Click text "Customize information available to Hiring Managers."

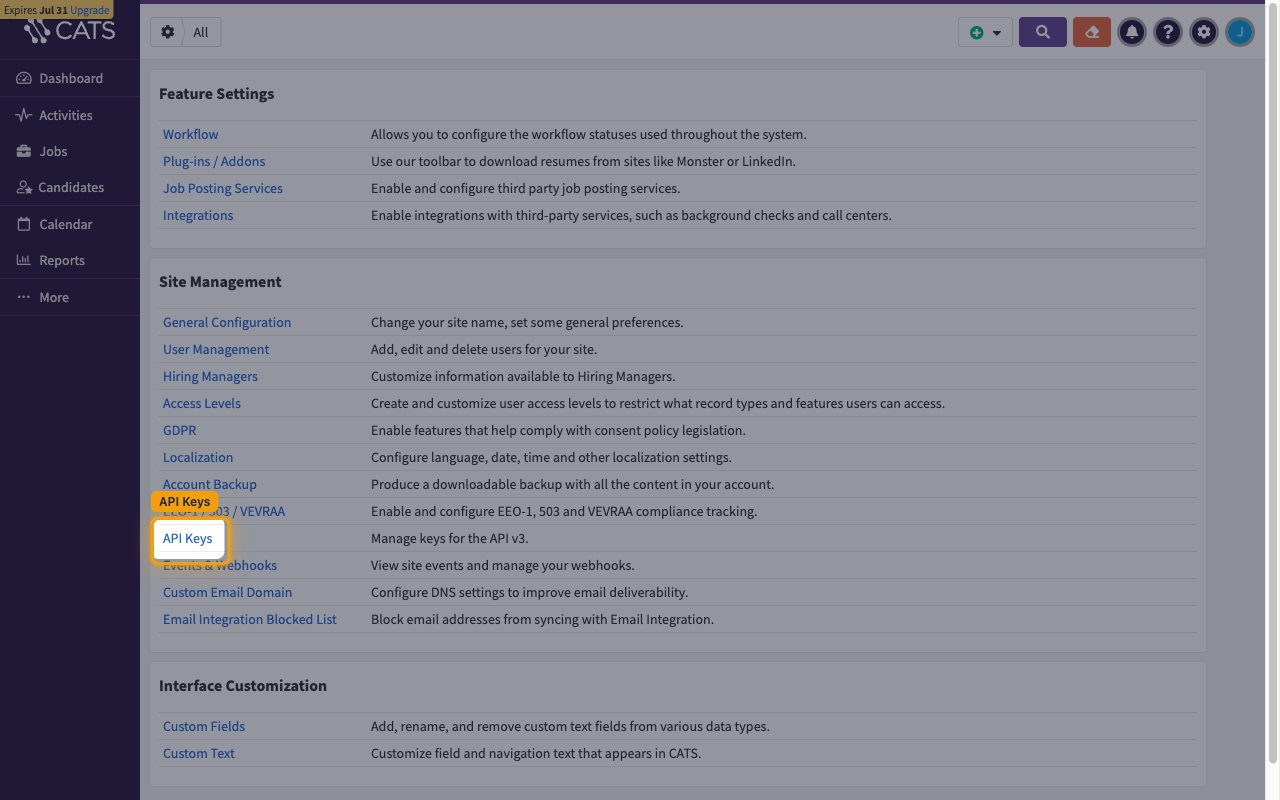523,376
